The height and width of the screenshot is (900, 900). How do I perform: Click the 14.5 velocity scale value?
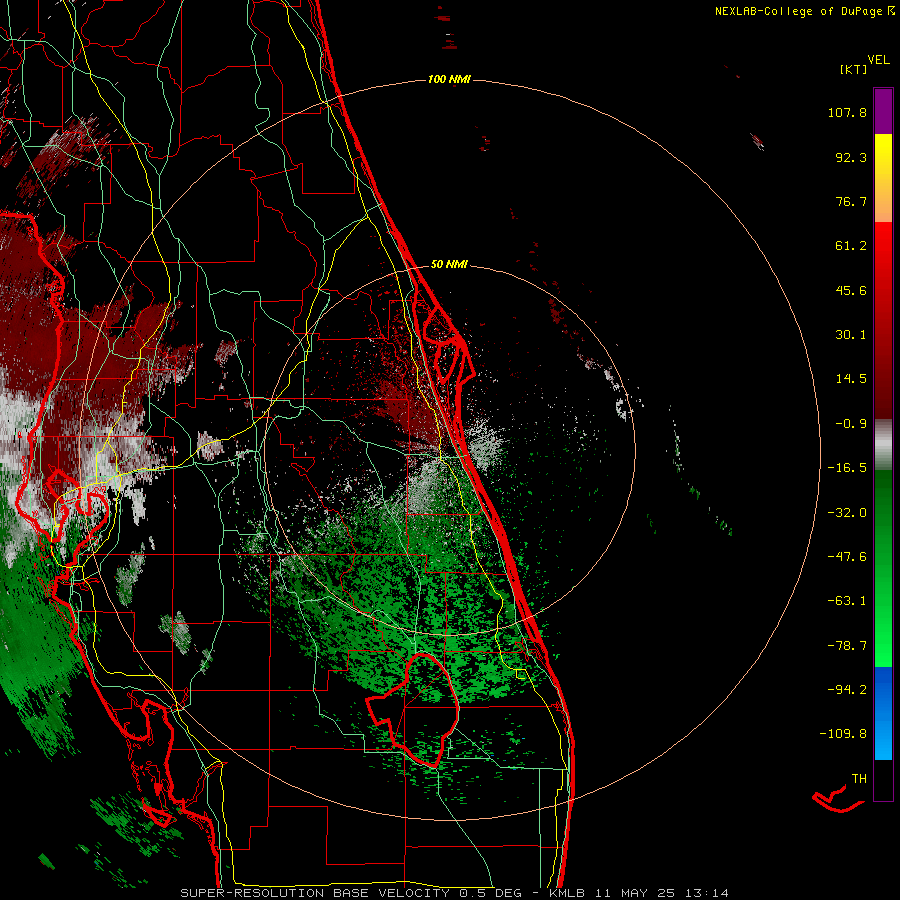point(851,379)
